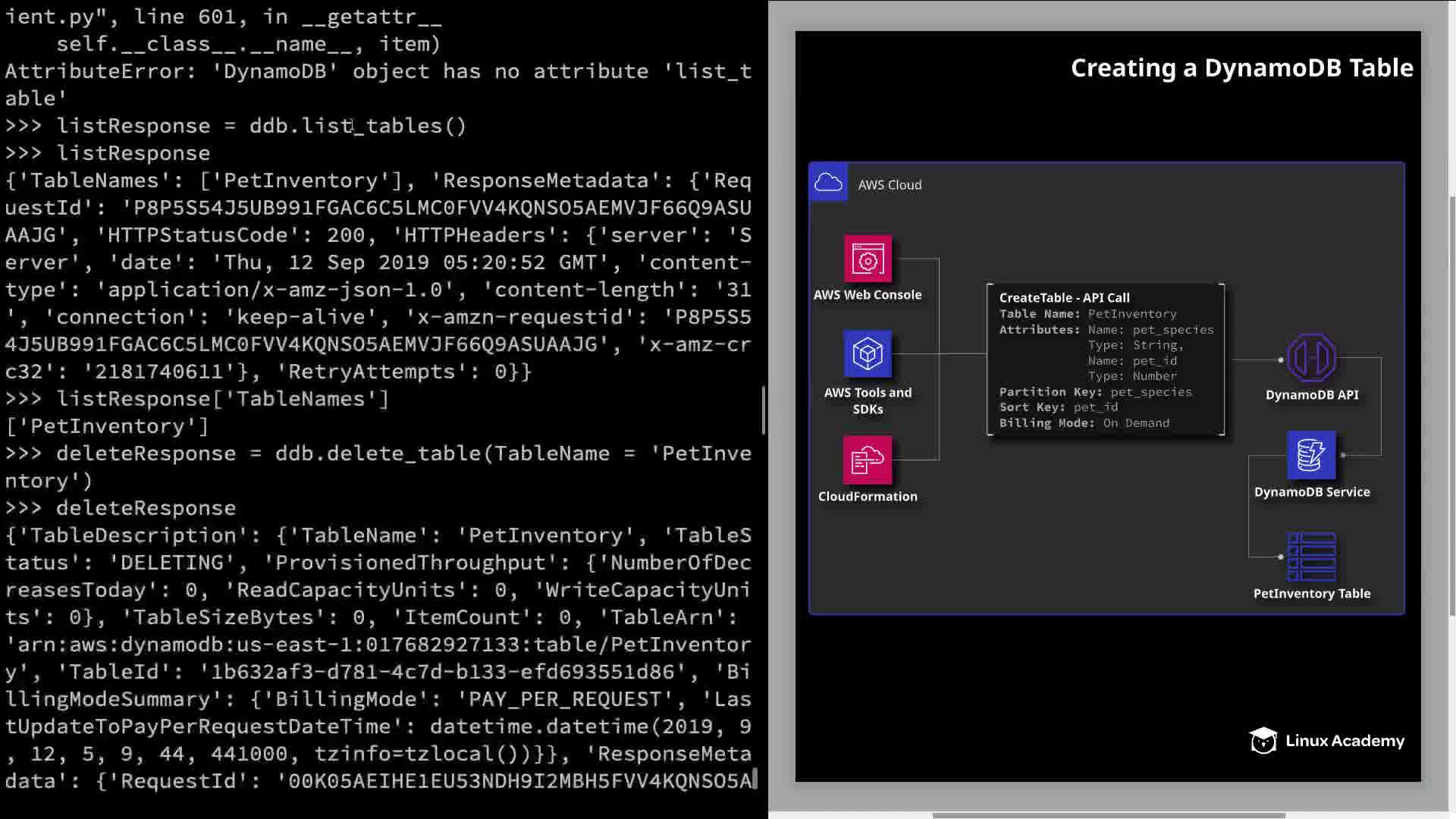
Task: Click the DynamoDB Service icon
Action: pos(1311,455)
